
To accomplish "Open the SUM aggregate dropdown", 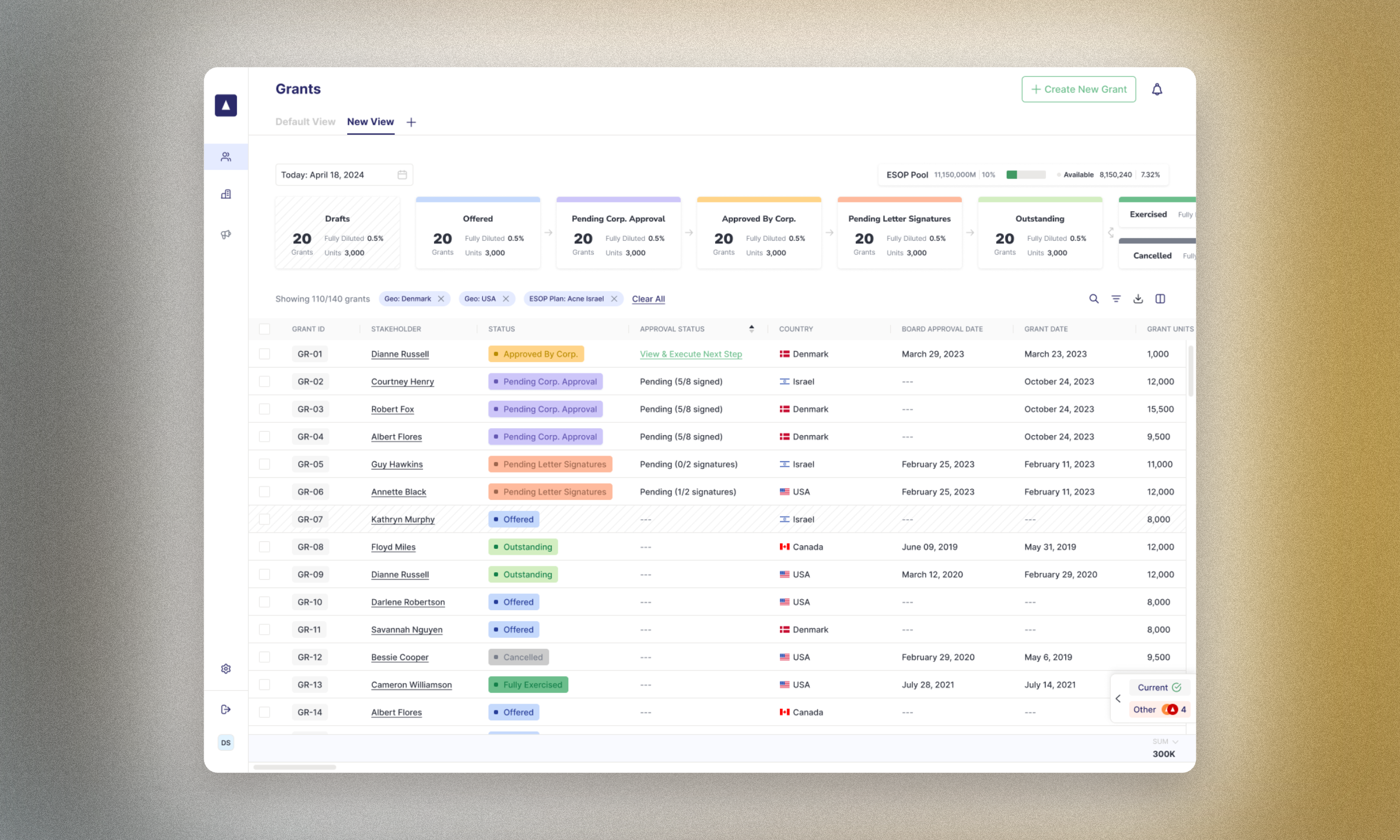I will pyautogui.click(x=1165, y=741).
